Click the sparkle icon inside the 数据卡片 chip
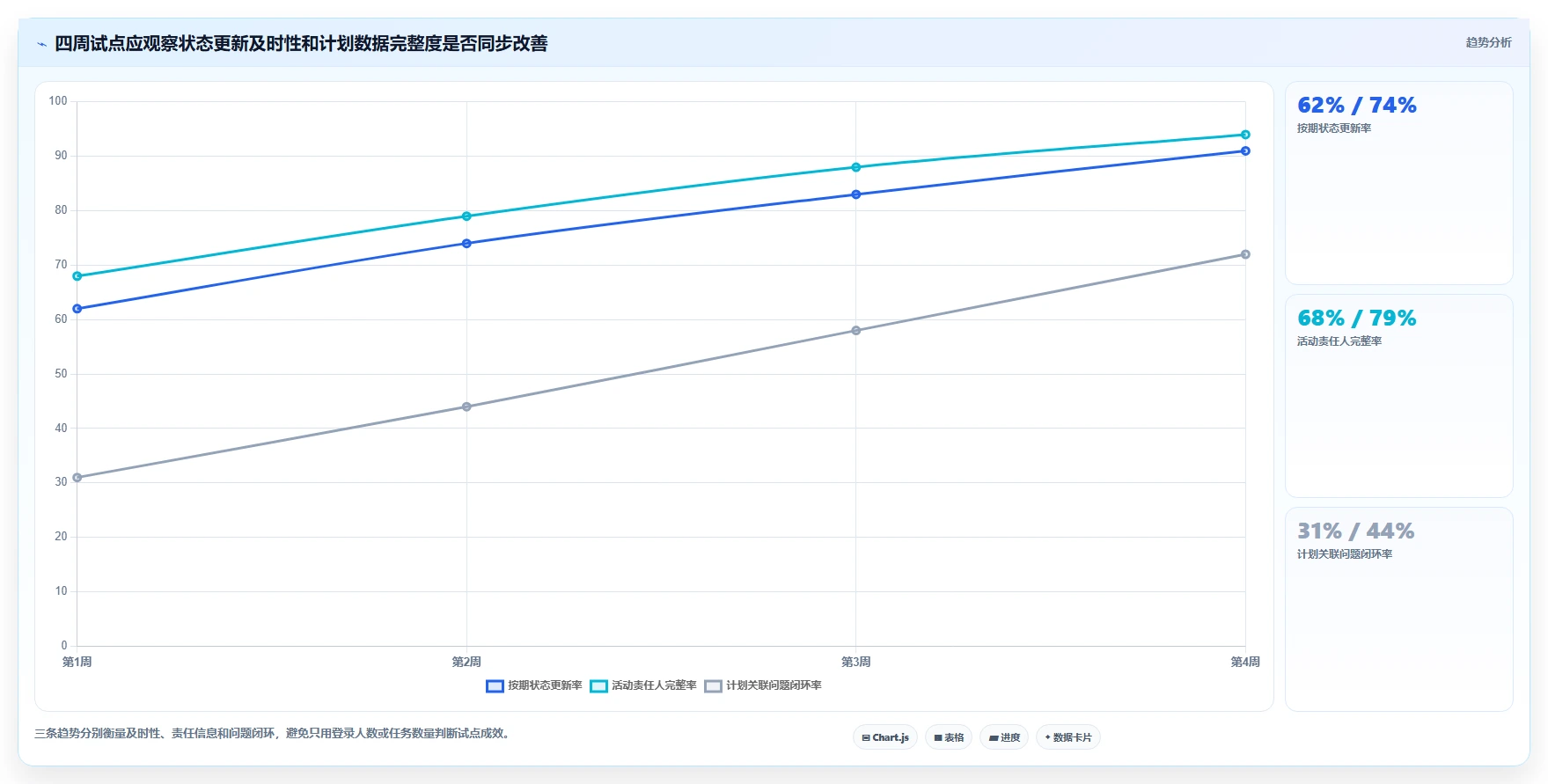The height and width of the screenshot is (784, 1548). (1047, 737)
